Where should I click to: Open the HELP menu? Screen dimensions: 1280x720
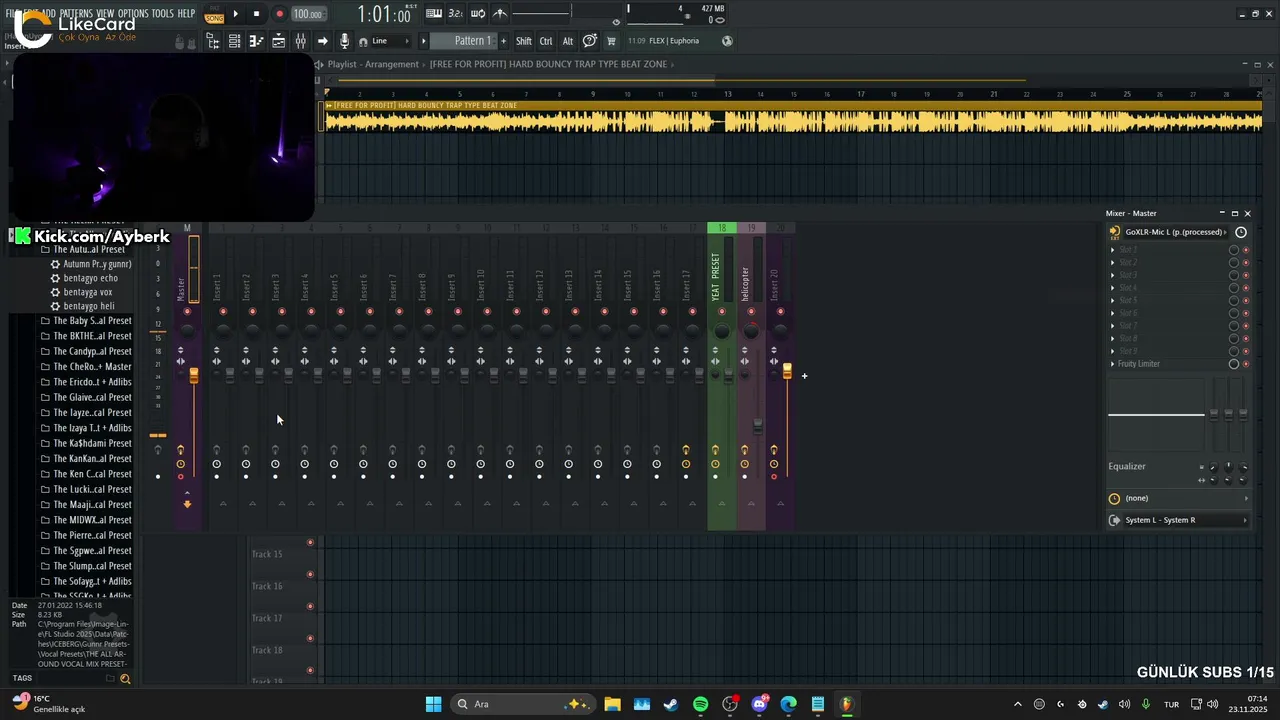click(187, 14)
